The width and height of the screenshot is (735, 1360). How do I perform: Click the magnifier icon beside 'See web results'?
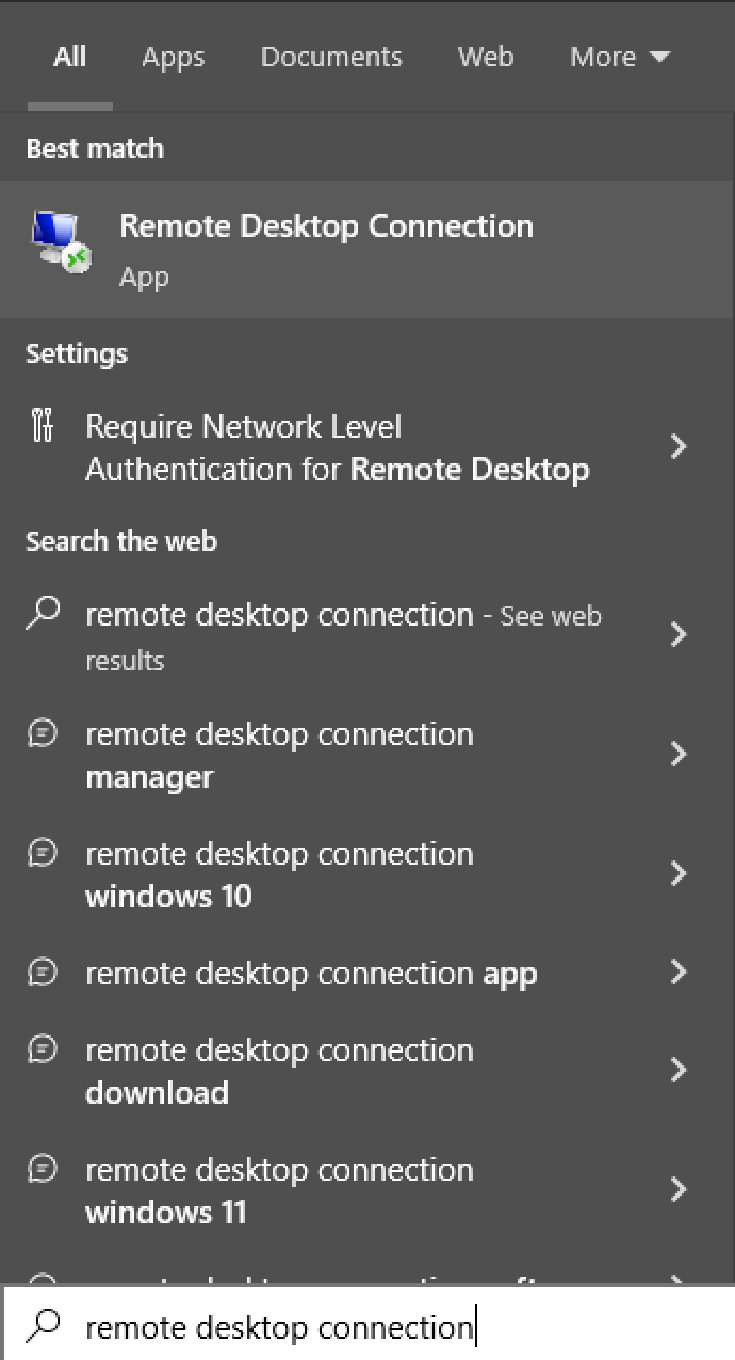[42, 615]
